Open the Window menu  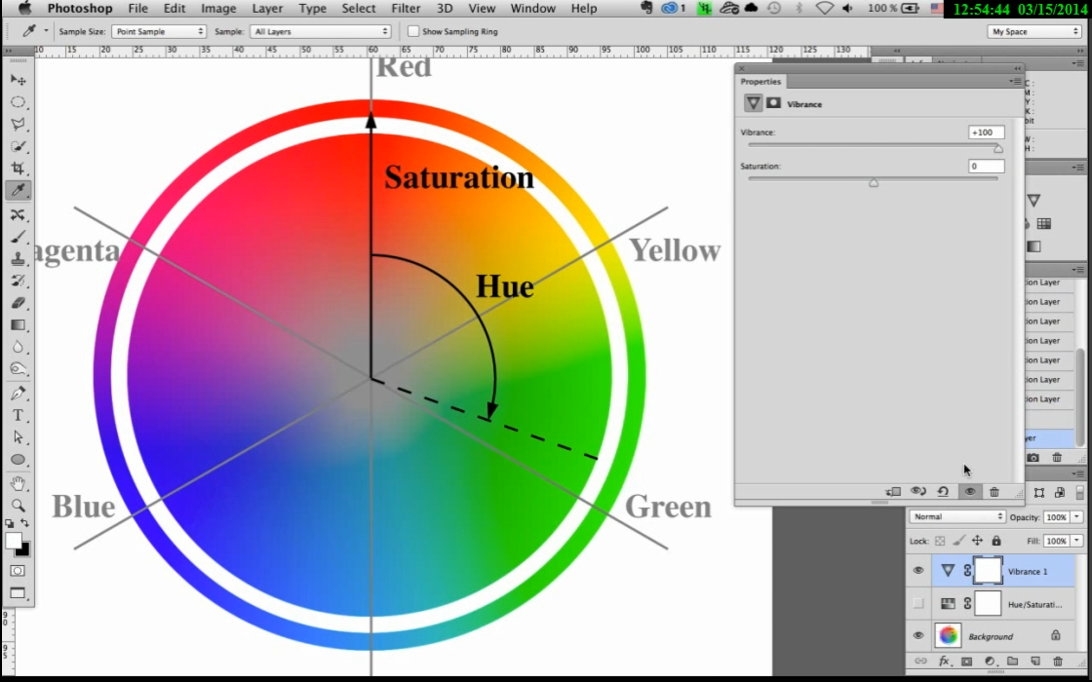pos(533,8)
